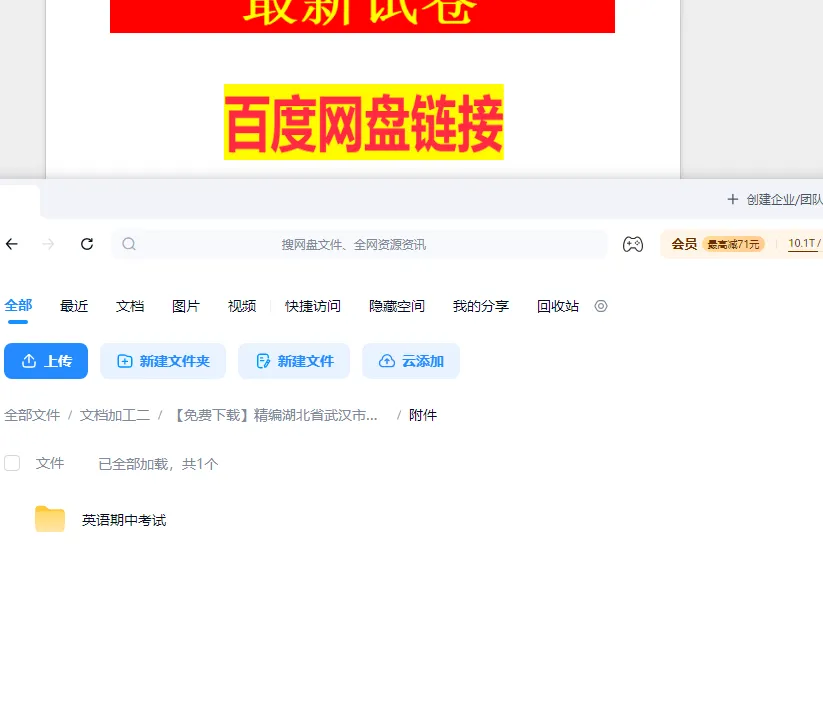Open the game controller icon
Image resolution: width=823 pixels, height=713 pixels.
pyautogui.click(x=633, y=244)
